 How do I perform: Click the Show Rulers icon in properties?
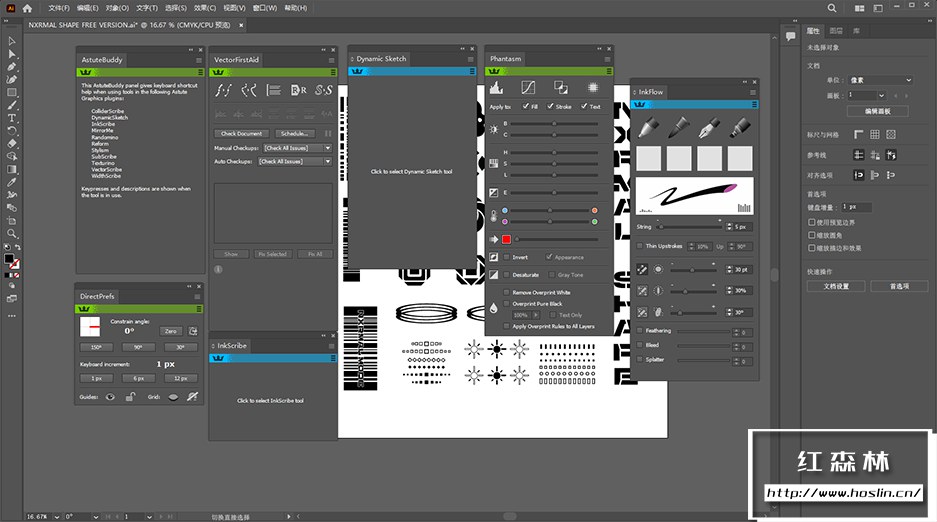pyautogui.click(x=859, y=134)
